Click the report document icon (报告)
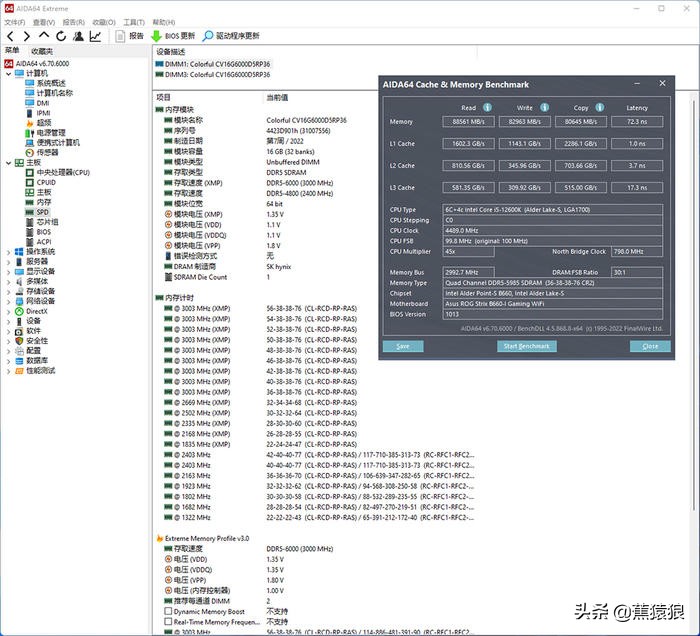700x636 pixels. coord(120,36)
